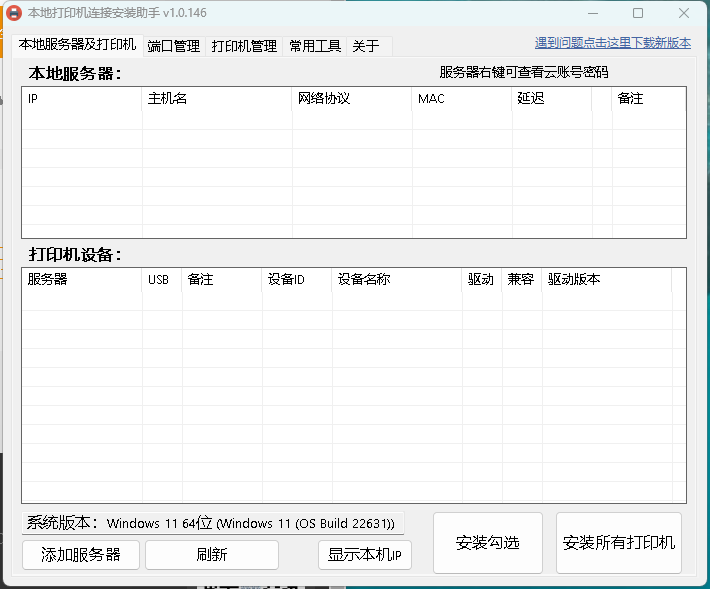Click the USB column header
710x589 pixels.
[x=162, y=279]
